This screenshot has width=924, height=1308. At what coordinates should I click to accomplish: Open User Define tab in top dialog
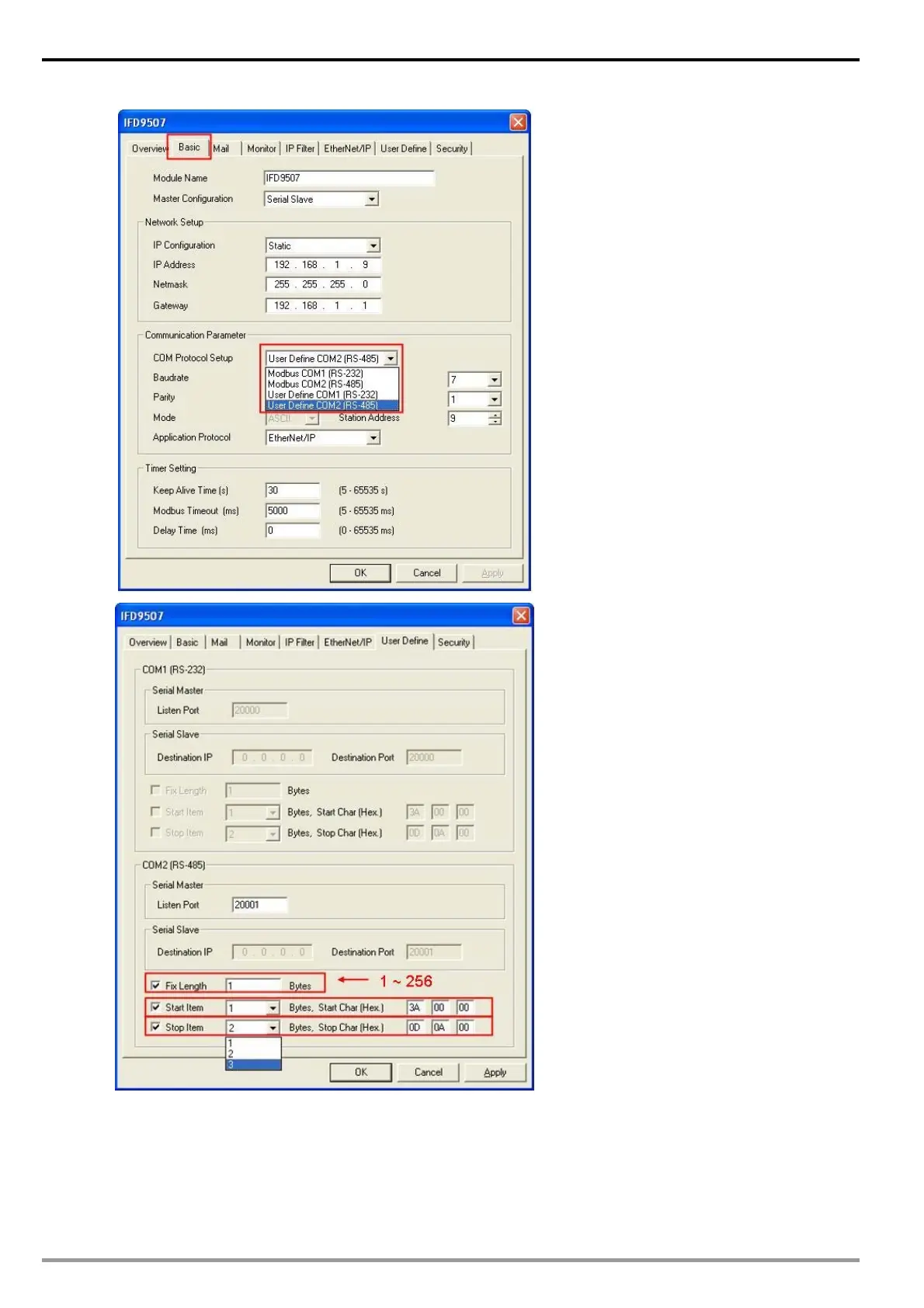point(404,148)
